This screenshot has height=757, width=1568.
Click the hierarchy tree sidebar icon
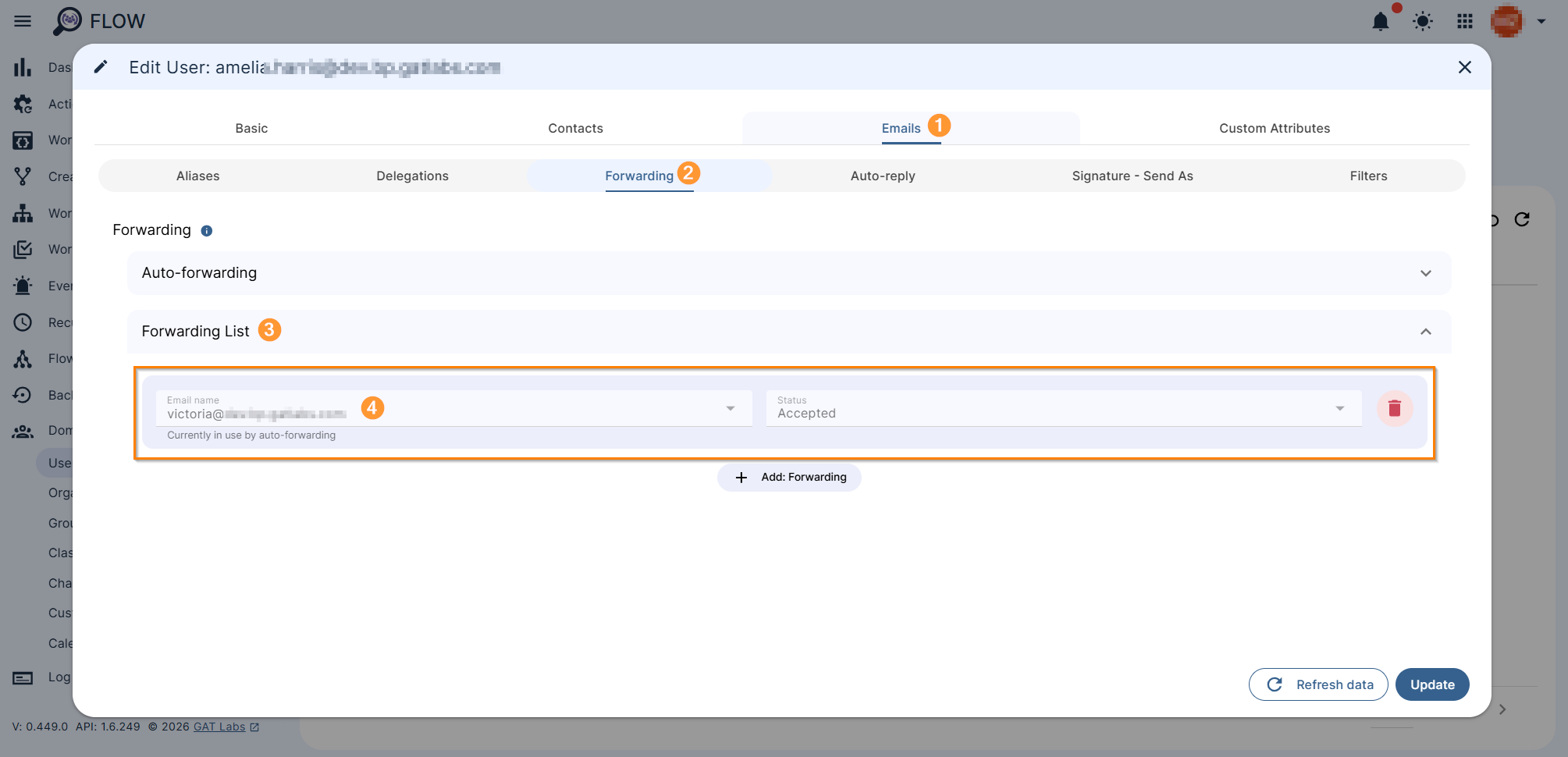coord(23,213)
